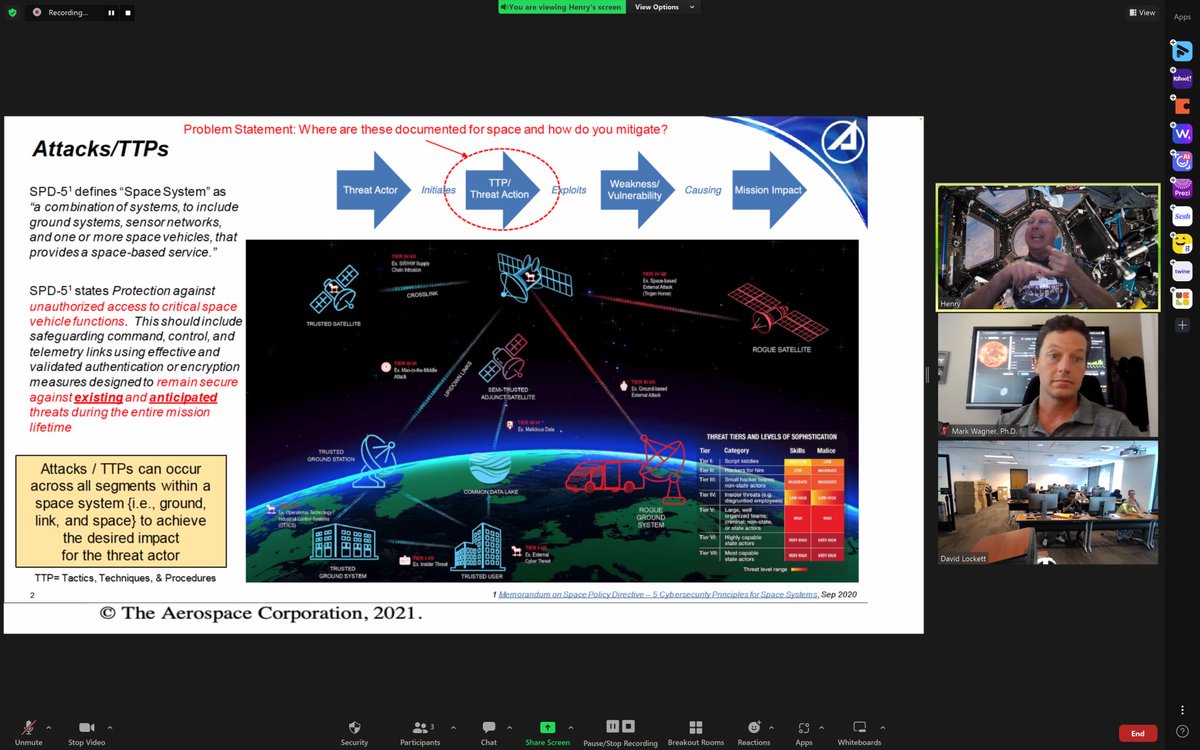
Task: Click the green Share Screen button
Action: (x=547, y=732)
